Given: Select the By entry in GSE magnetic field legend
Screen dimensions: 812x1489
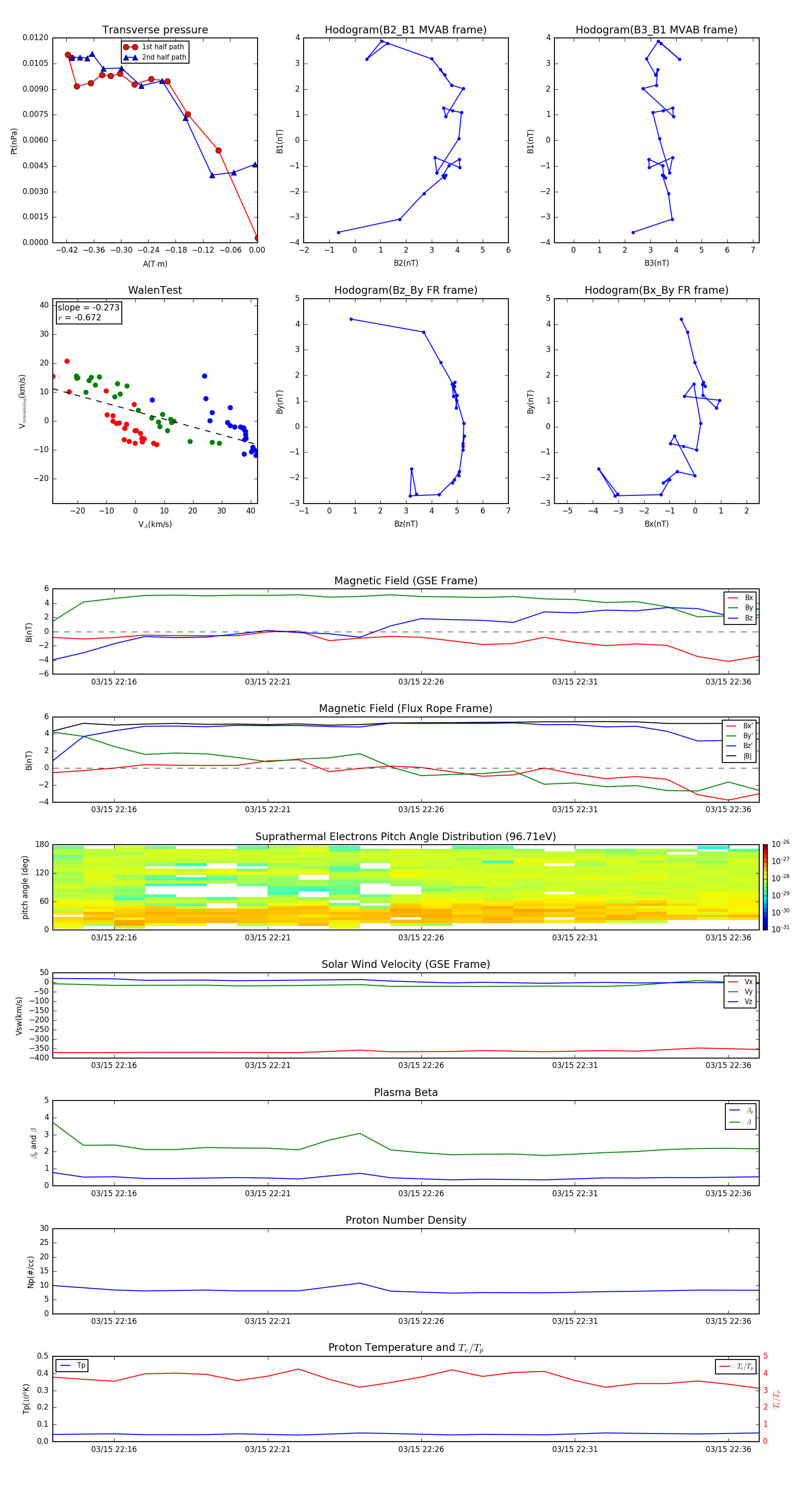Looking at the screenshot, I should coord(740,608).
